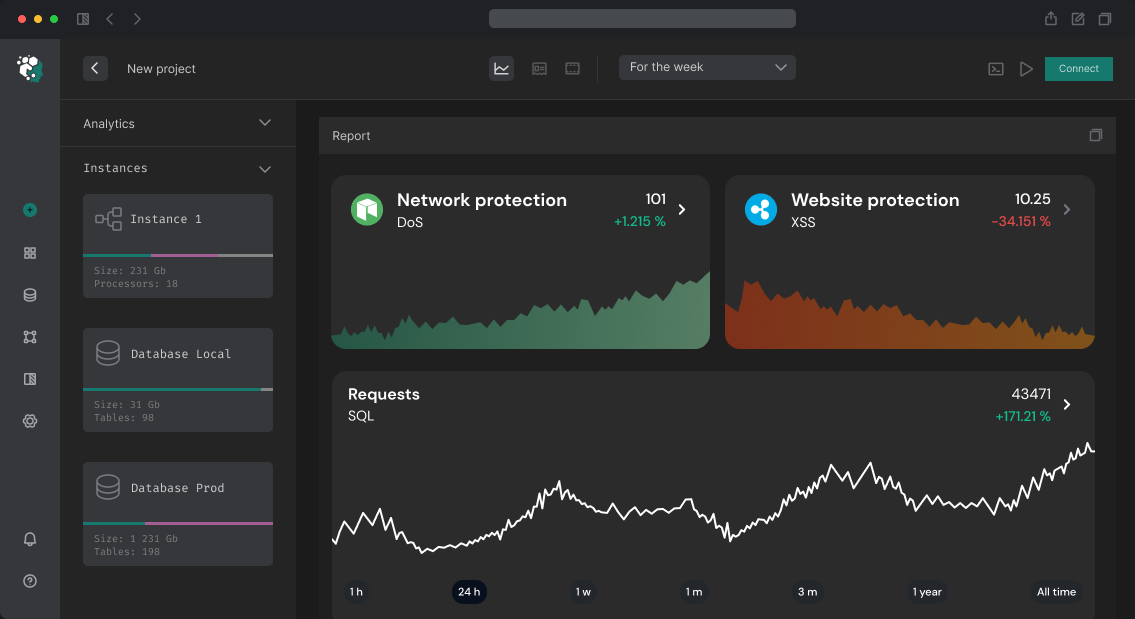The image size is (1135, 619).
Task: Click the notification bell in the sidebar
Action: (x=30, y=539)
